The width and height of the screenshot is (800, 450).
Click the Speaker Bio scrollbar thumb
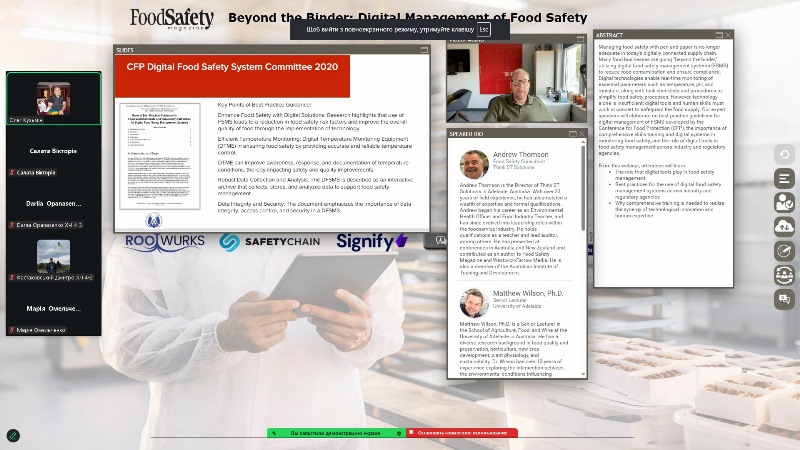583,188
